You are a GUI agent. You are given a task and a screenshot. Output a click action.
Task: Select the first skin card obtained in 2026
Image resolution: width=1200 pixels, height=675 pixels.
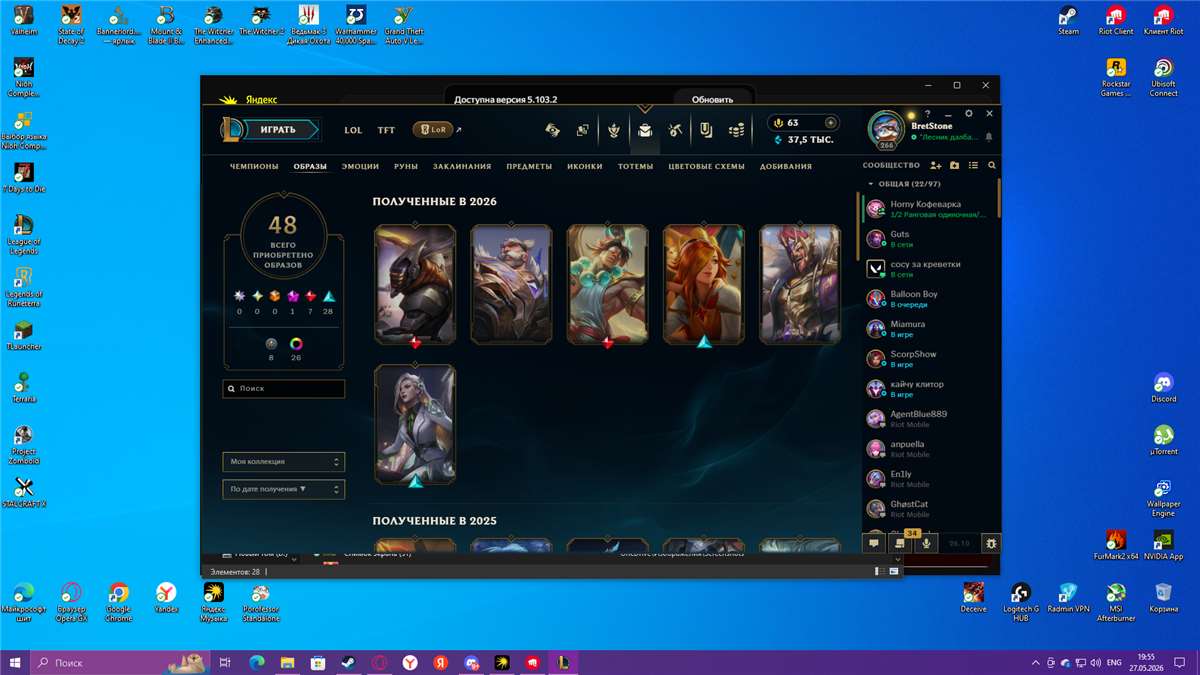(x=415, y=285)
